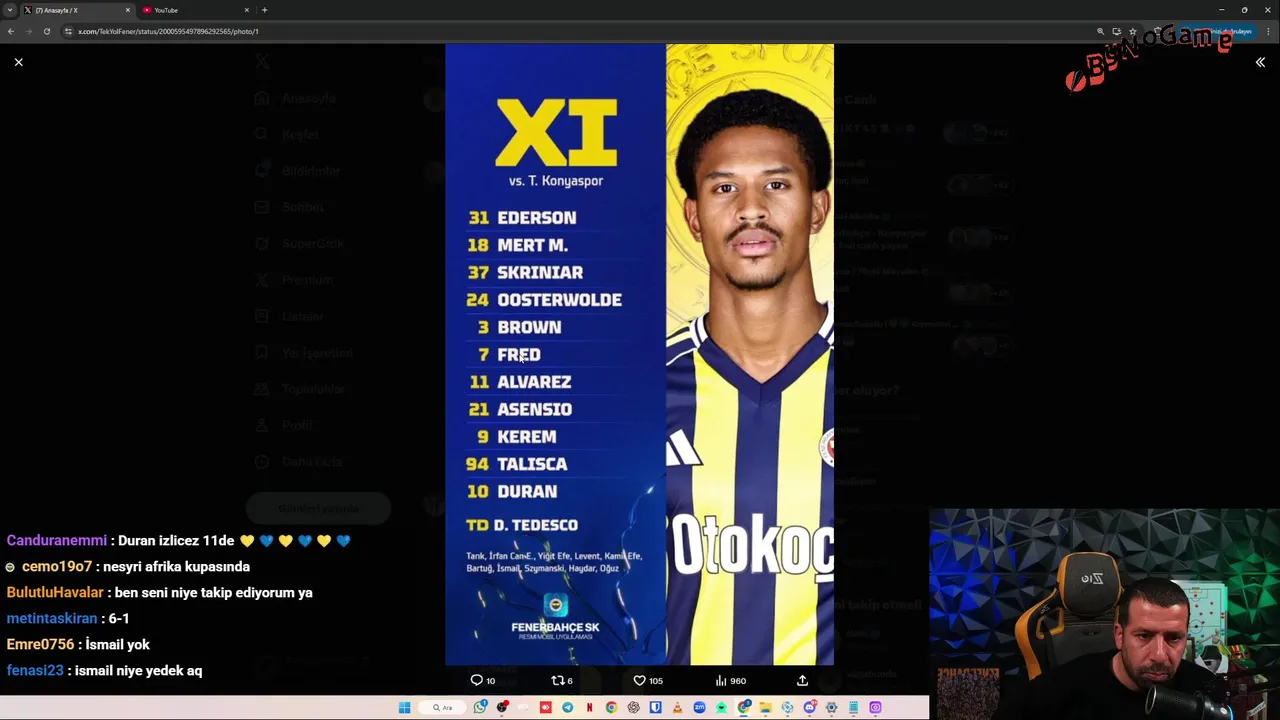Go back with the browser back arrow
The height and width of the screenshot is (720, 1280).
(x=10, y=31)
